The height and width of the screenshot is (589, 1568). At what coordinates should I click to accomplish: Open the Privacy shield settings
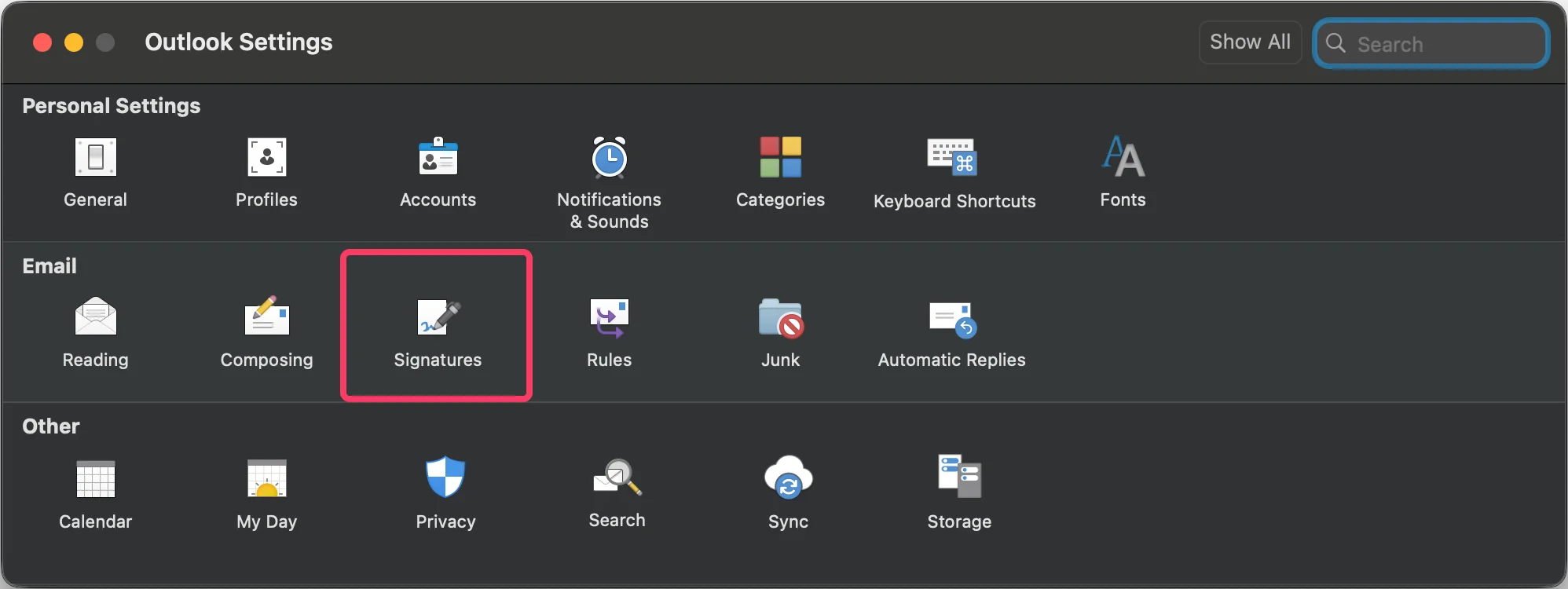click(445, 494)
